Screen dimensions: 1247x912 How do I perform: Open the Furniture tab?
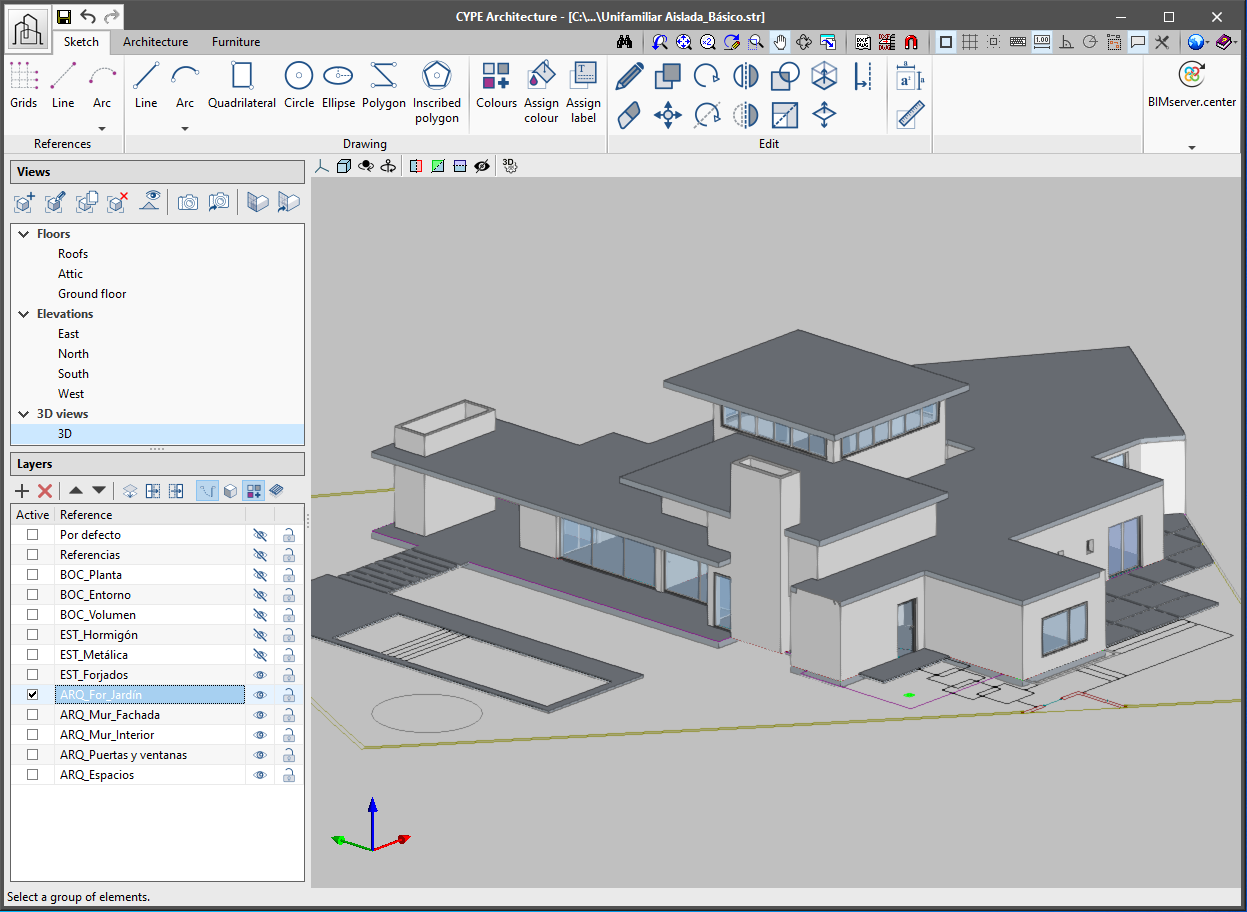[x=235, y=42]
